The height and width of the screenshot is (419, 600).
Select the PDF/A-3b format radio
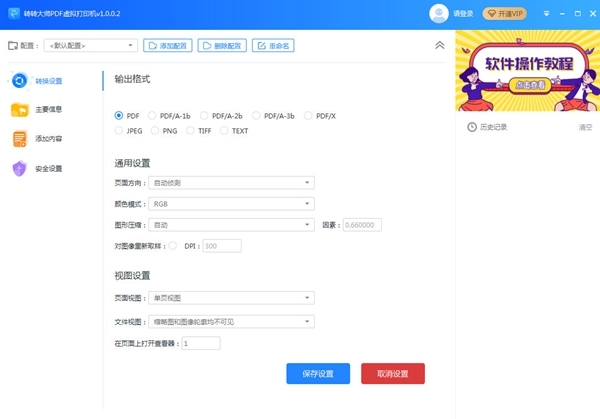(256, 116)
